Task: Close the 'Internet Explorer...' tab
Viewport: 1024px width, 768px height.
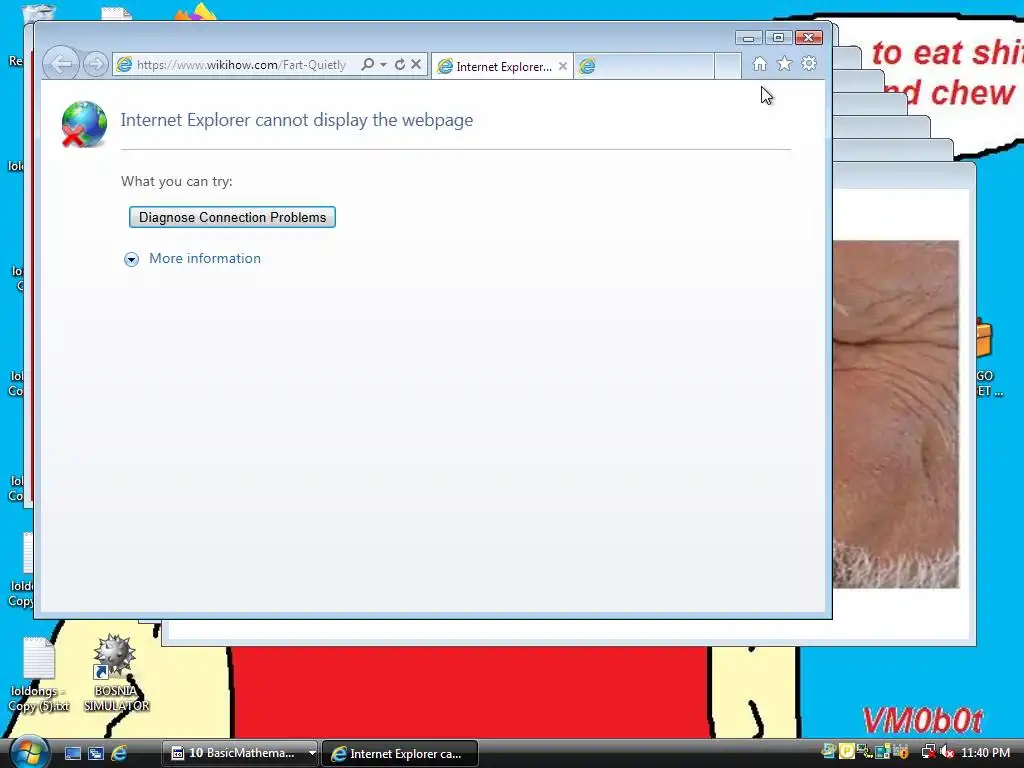Action: (563, 67)
